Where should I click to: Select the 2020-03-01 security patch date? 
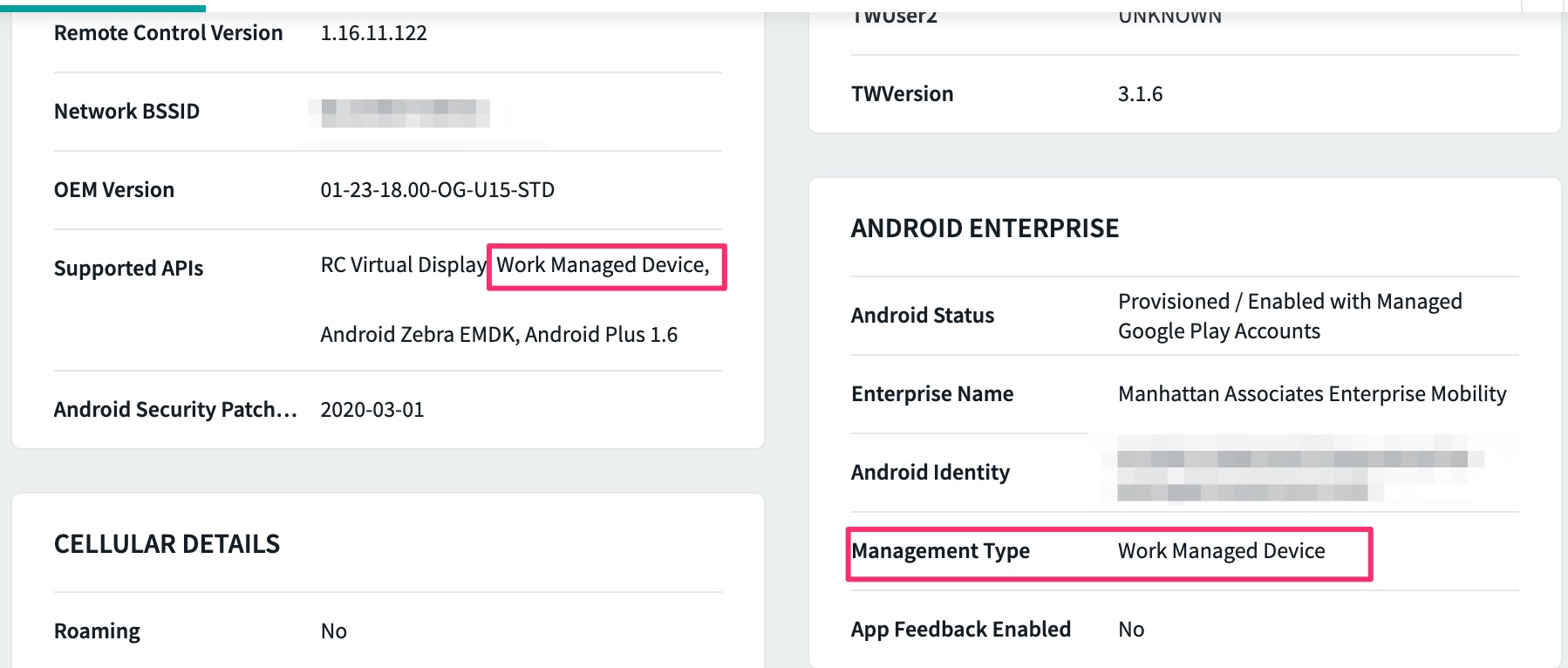tap(372, 410)
